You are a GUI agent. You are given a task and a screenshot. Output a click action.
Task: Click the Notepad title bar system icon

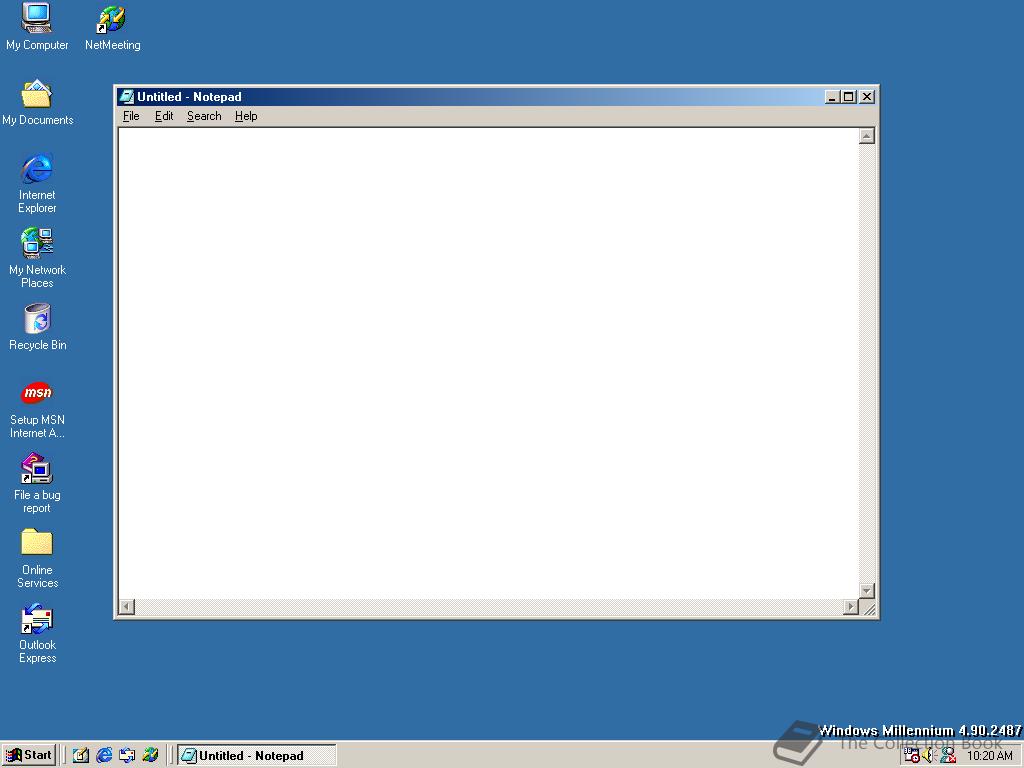[127, 97]
